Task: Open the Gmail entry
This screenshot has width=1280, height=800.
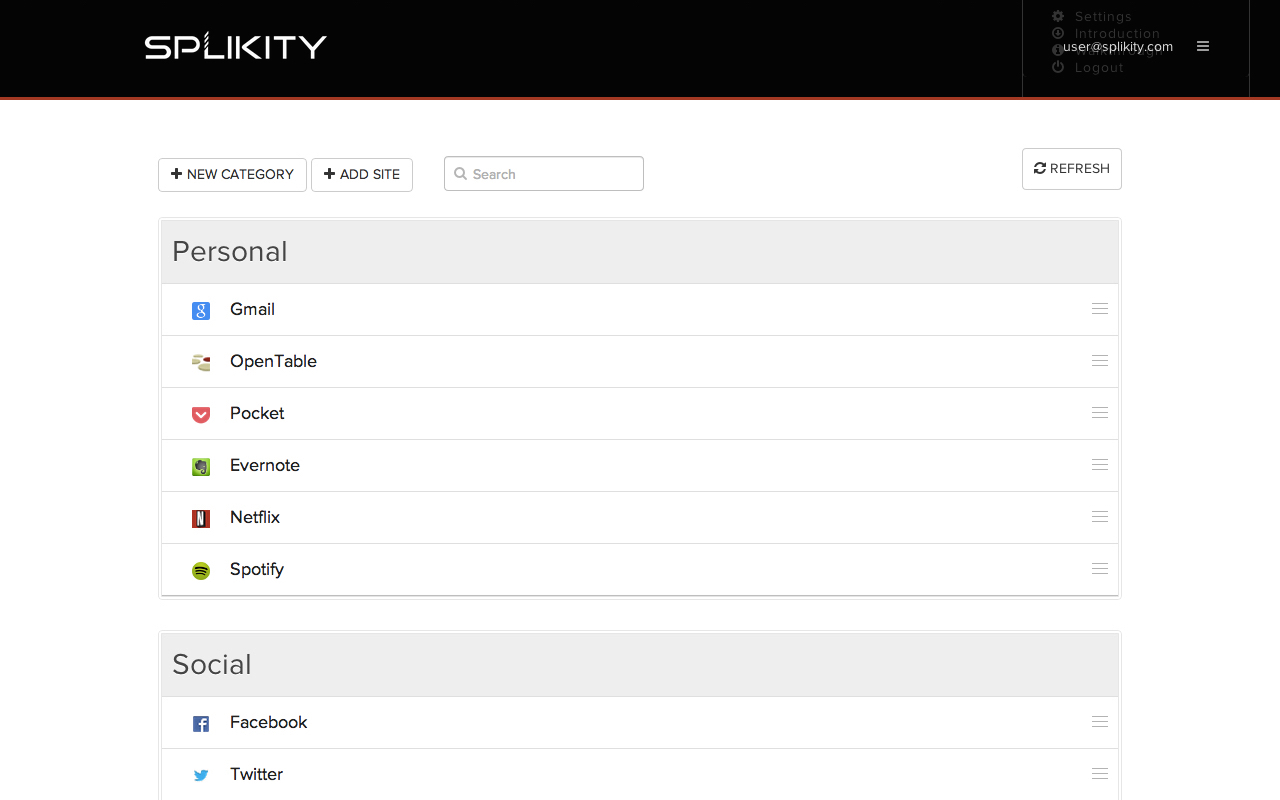Action: [x=252, y=310]
